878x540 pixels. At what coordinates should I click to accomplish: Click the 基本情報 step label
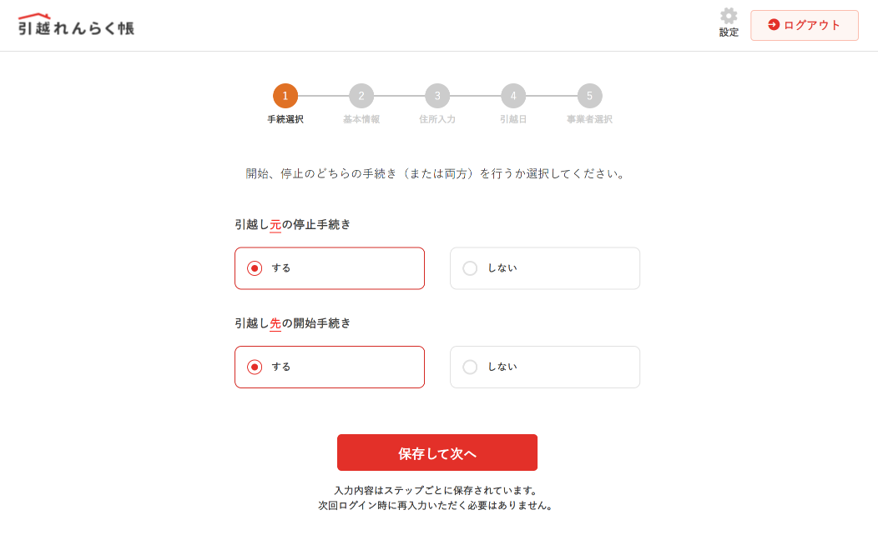click(361, 119)
